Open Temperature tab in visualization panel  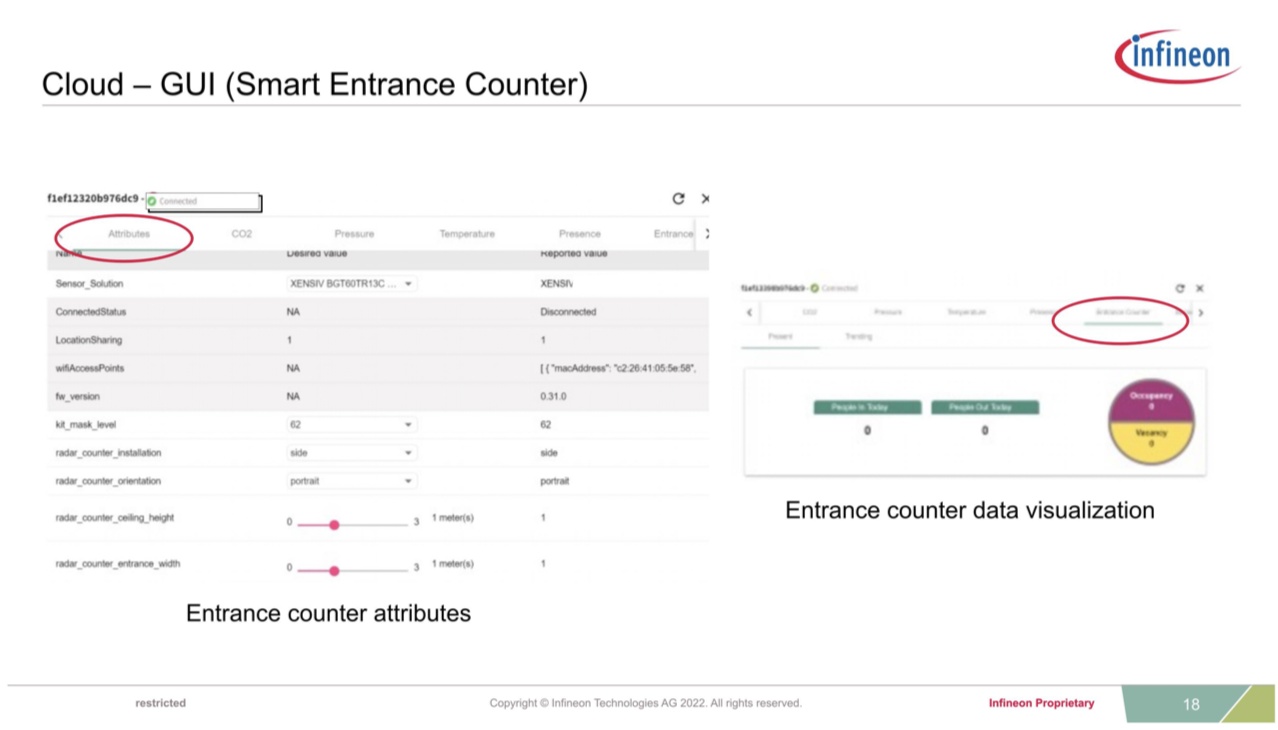click(x=966, y=313)
